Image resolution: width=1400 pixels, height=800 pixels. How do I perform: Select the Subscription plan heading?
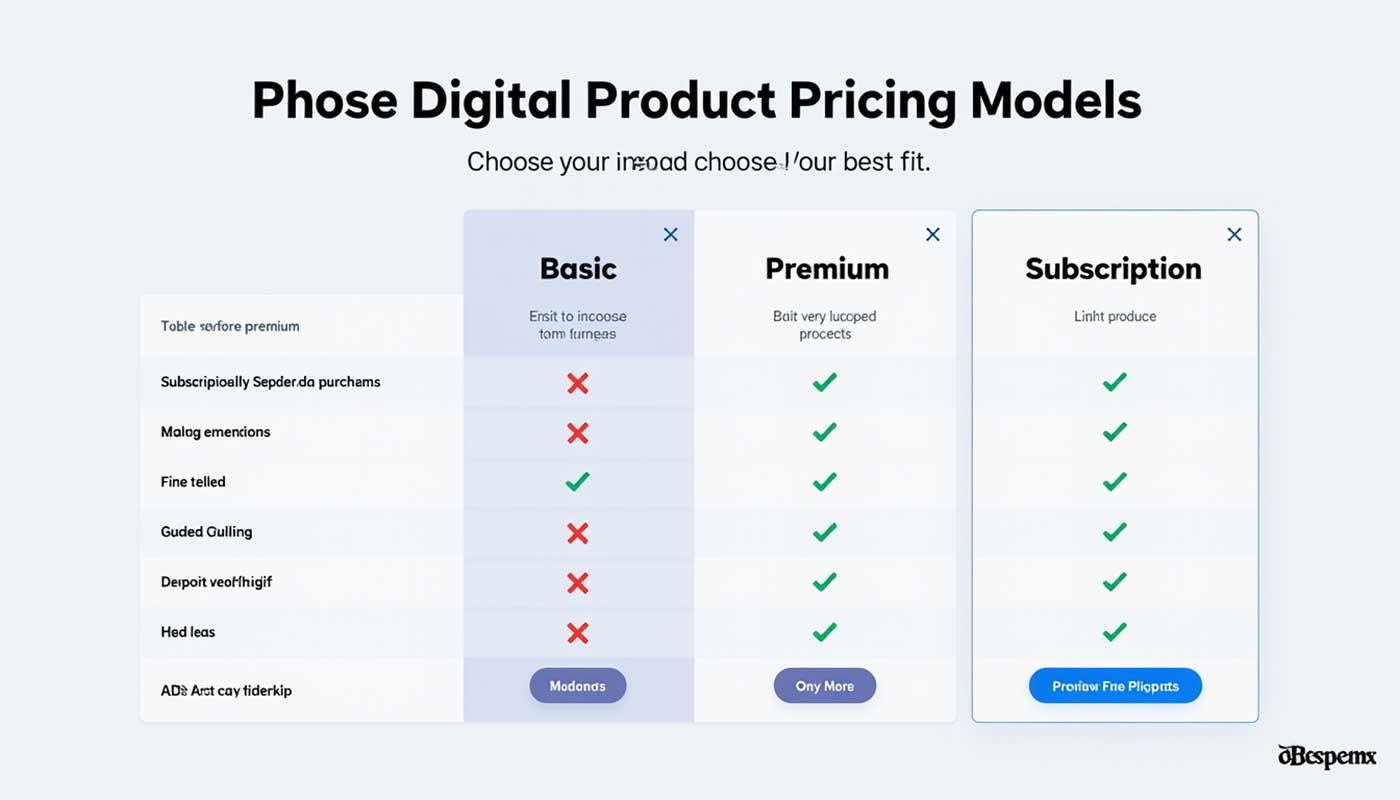point(1114,269)
